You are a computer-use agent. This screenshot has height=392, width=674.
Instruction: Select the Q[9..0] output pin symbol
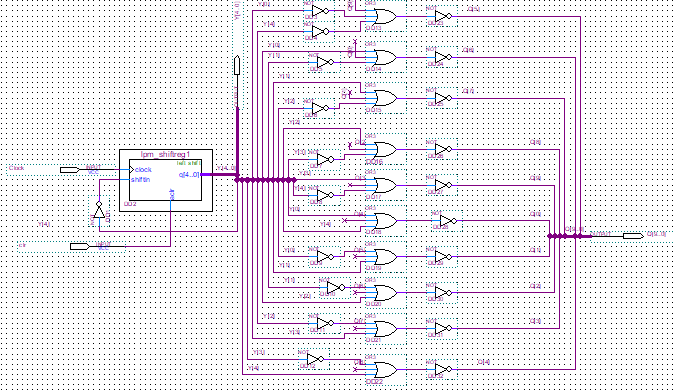pos(633,236)
